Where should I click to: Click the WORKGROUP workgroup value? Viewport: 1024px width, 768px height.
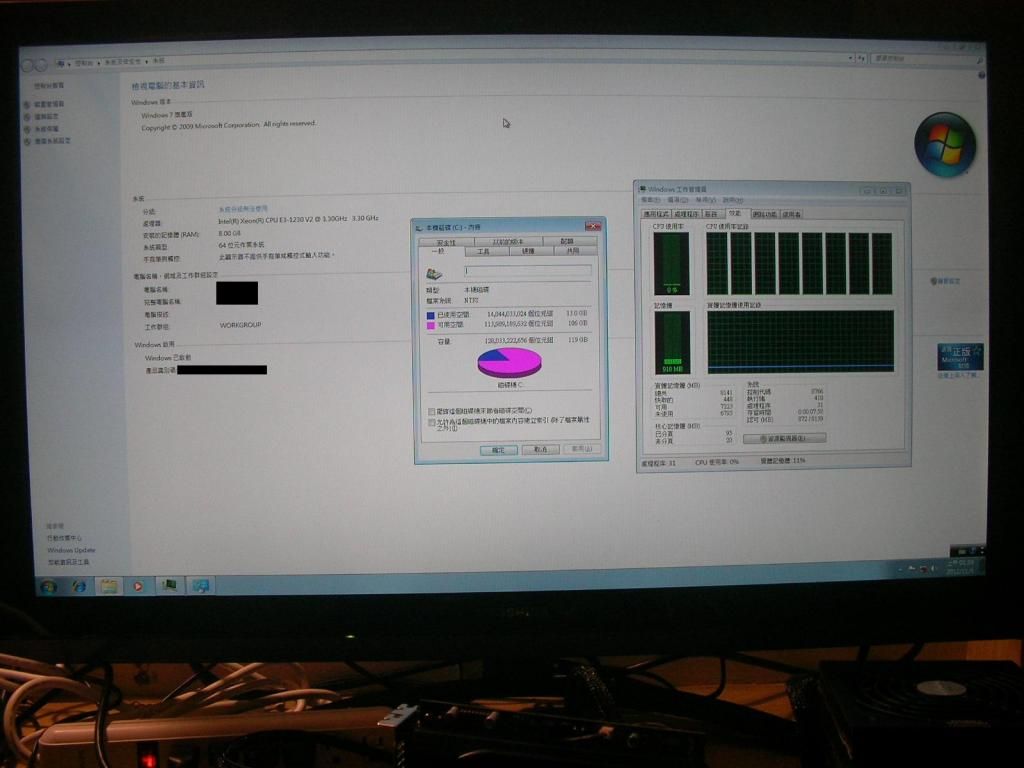click(x=240, y=325)
